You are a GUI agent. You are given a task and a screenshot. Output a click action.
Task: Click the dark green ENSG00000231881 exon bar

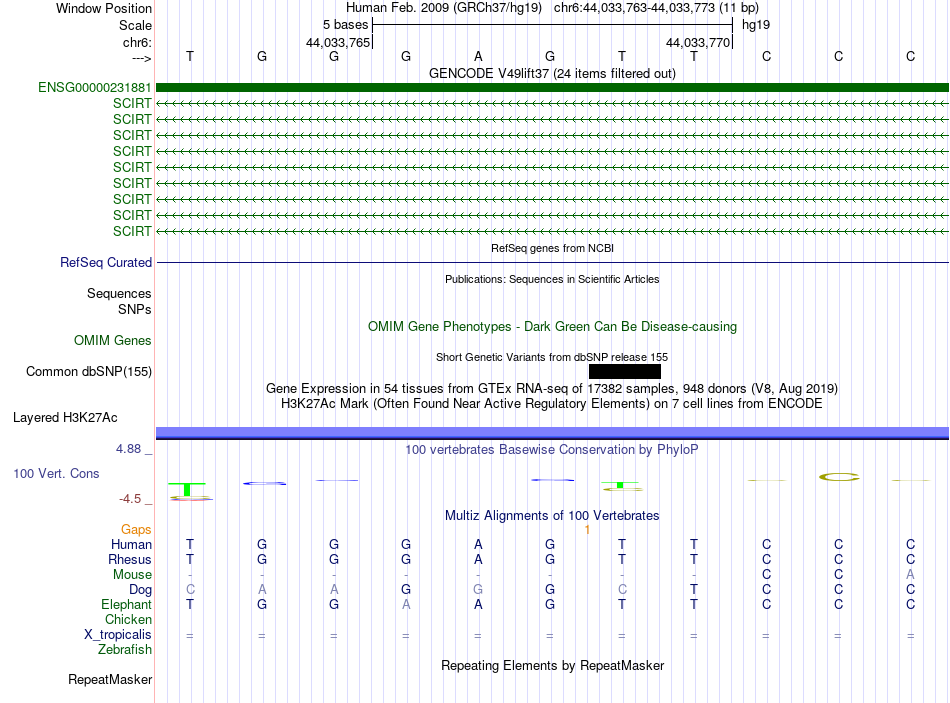(x=553, y=87)
